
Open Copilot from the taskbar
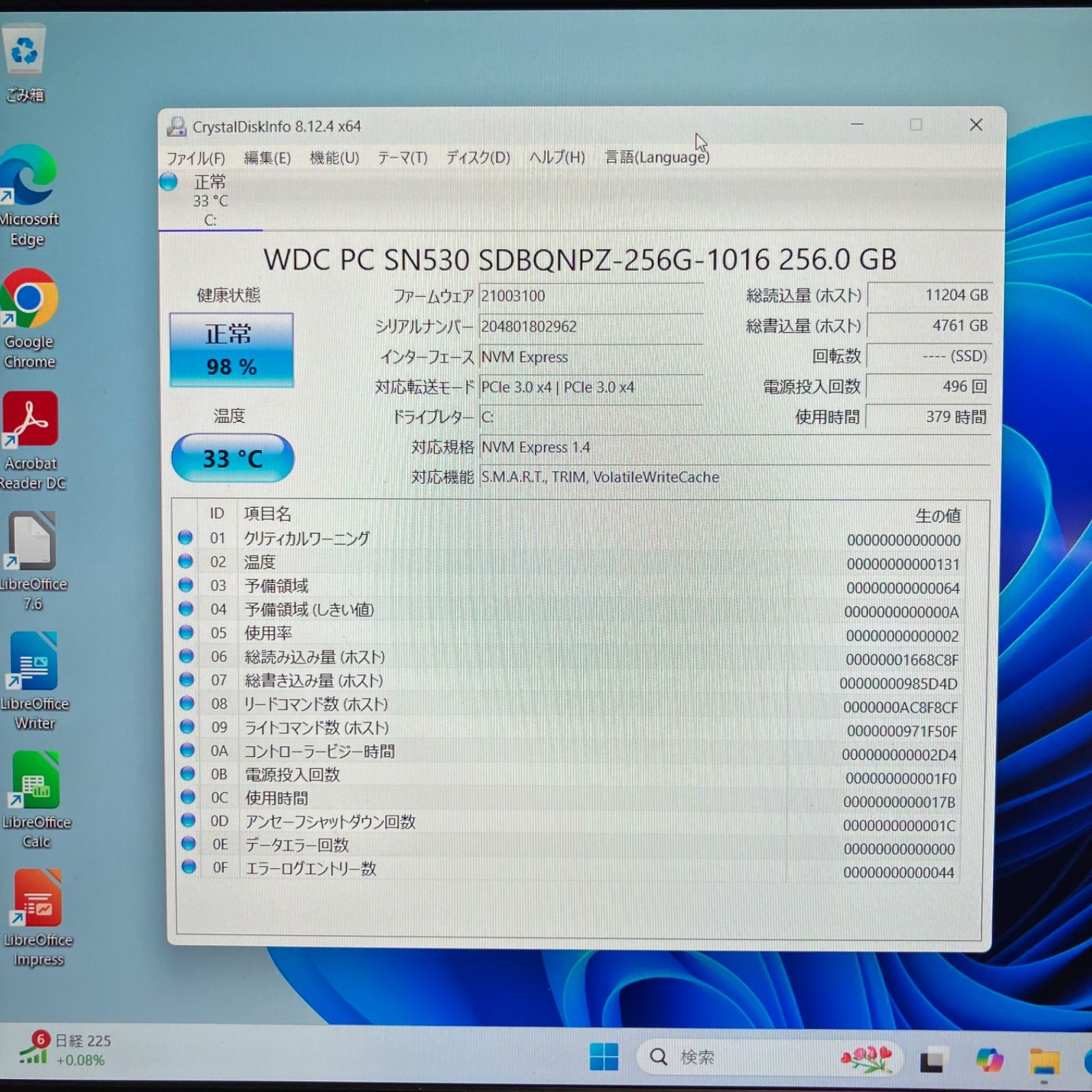pos(989,1059)
